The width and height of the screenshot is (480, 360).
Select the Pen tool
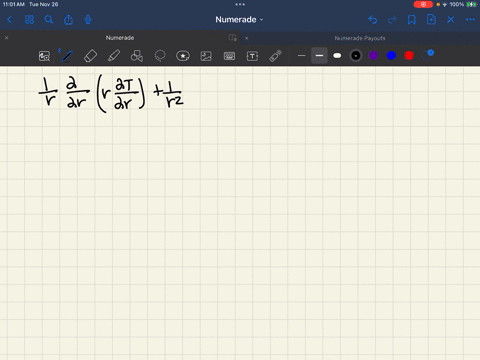click(67, 56)
